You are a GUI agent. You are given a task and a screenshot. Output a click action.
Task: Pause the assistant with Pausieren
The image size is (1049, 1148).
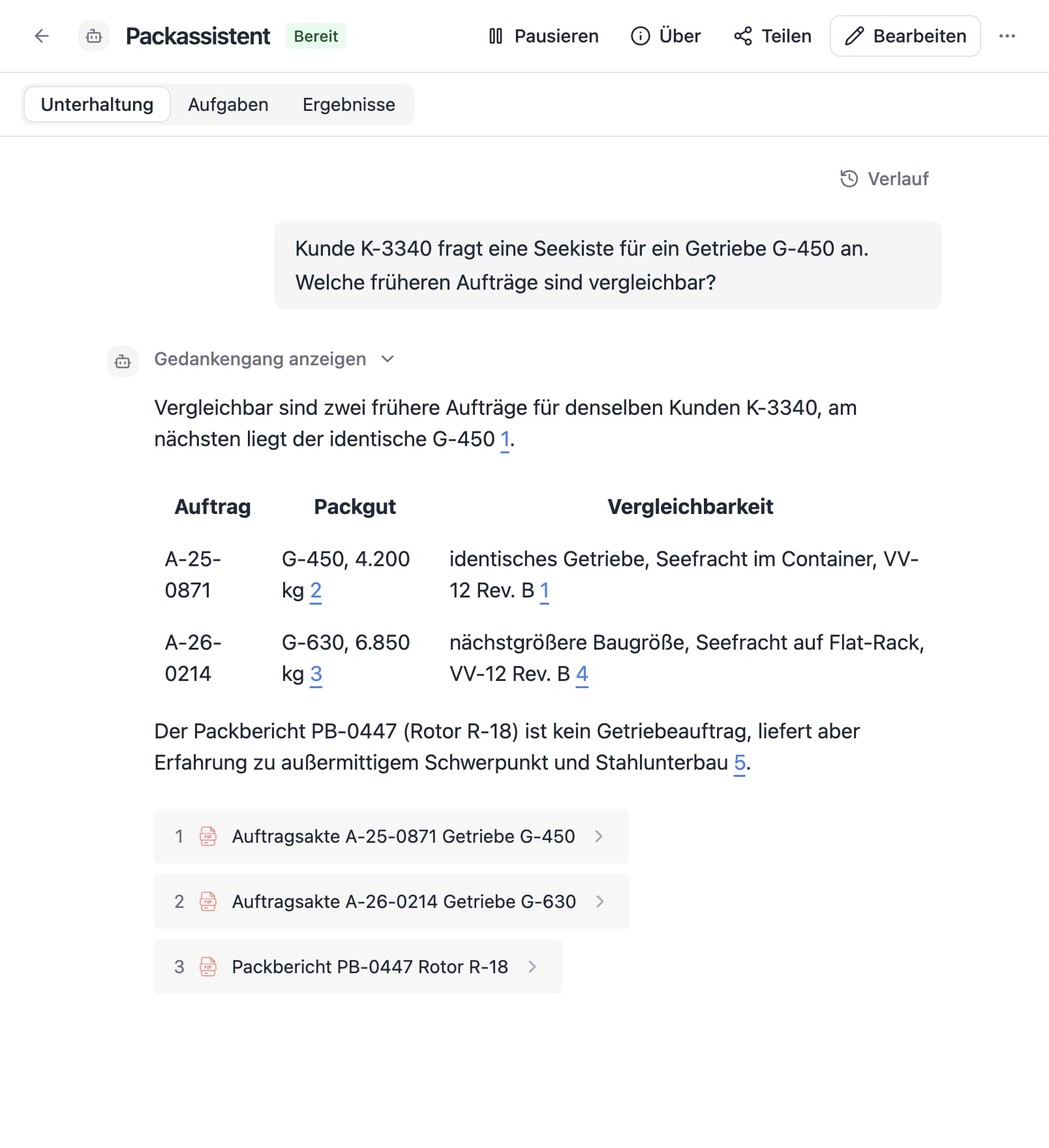(x=543, y=36)
